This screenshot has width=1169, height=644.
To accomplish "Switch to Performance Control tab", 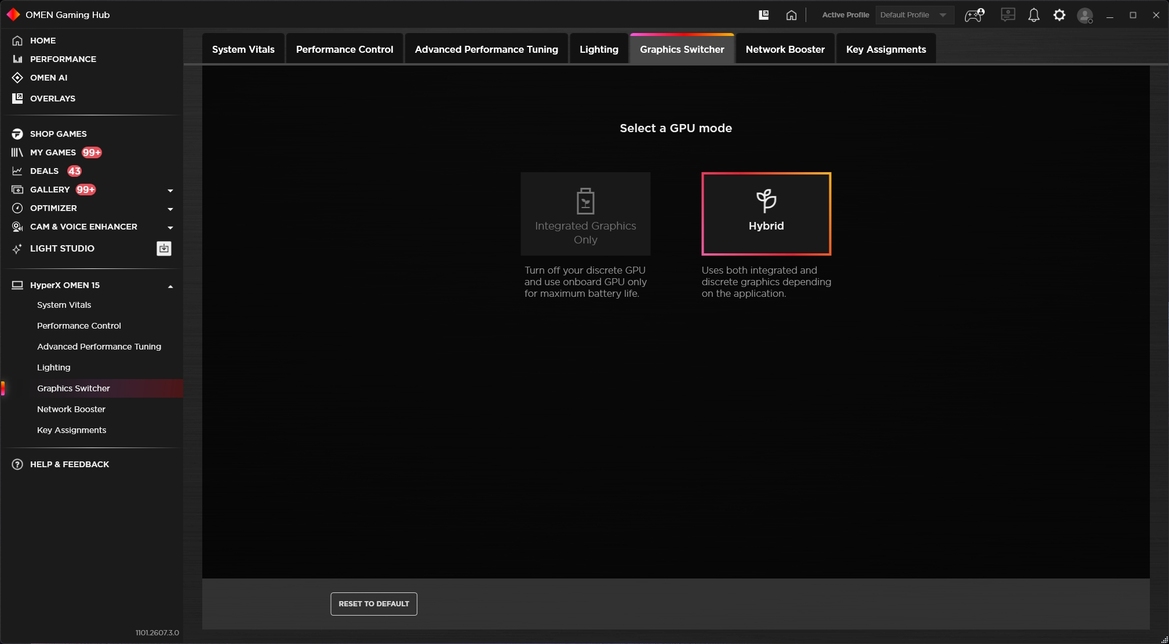I will tap(344, 49).
